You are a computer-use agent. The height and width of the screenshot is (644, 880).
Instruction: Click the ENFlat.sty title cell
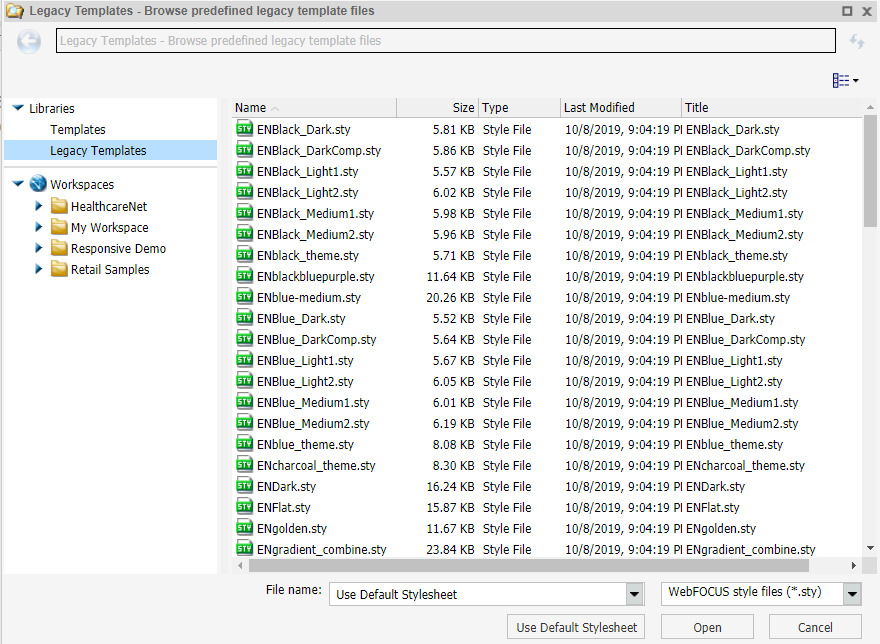pos(712,508)
